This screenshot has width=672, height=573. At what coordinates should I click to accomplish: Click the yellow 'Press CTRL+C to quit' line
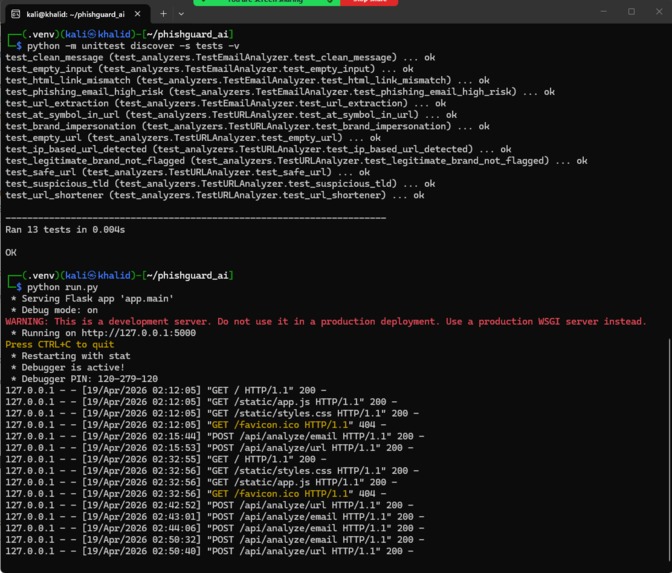pyautogui.click(x=60, y=345)
